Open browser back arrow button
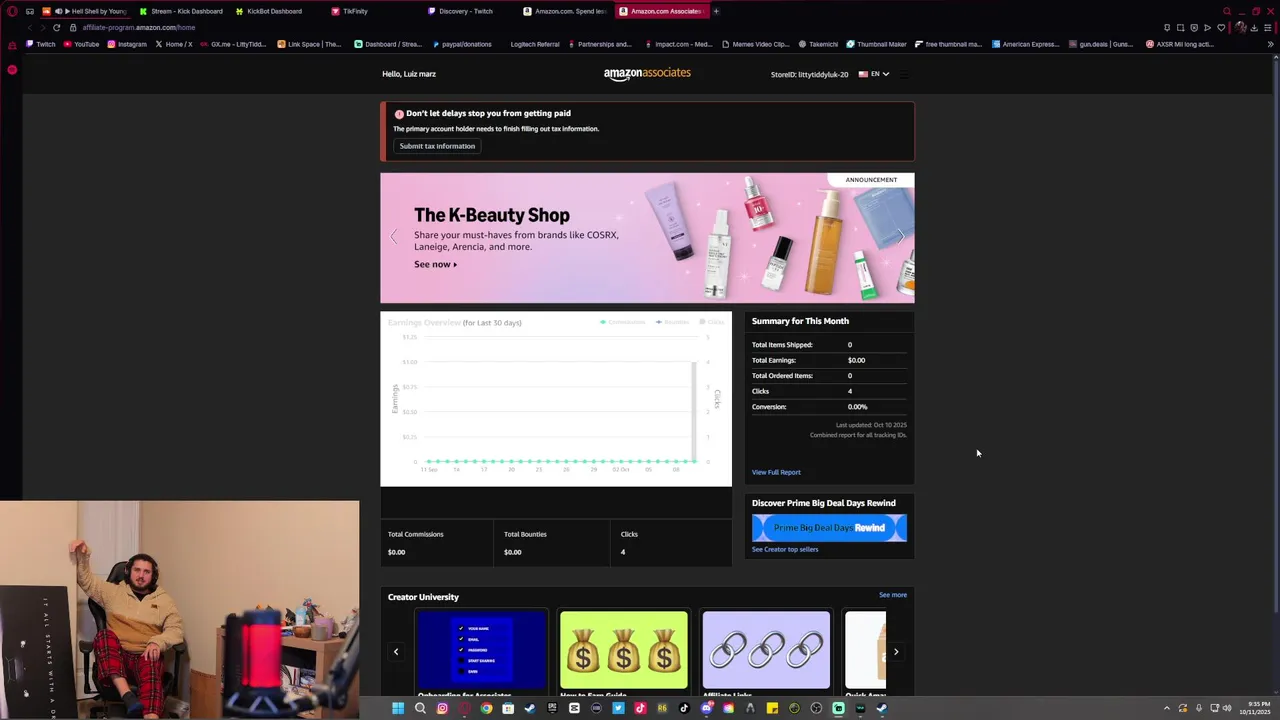 pyautogui.click(x=28, y=27)
